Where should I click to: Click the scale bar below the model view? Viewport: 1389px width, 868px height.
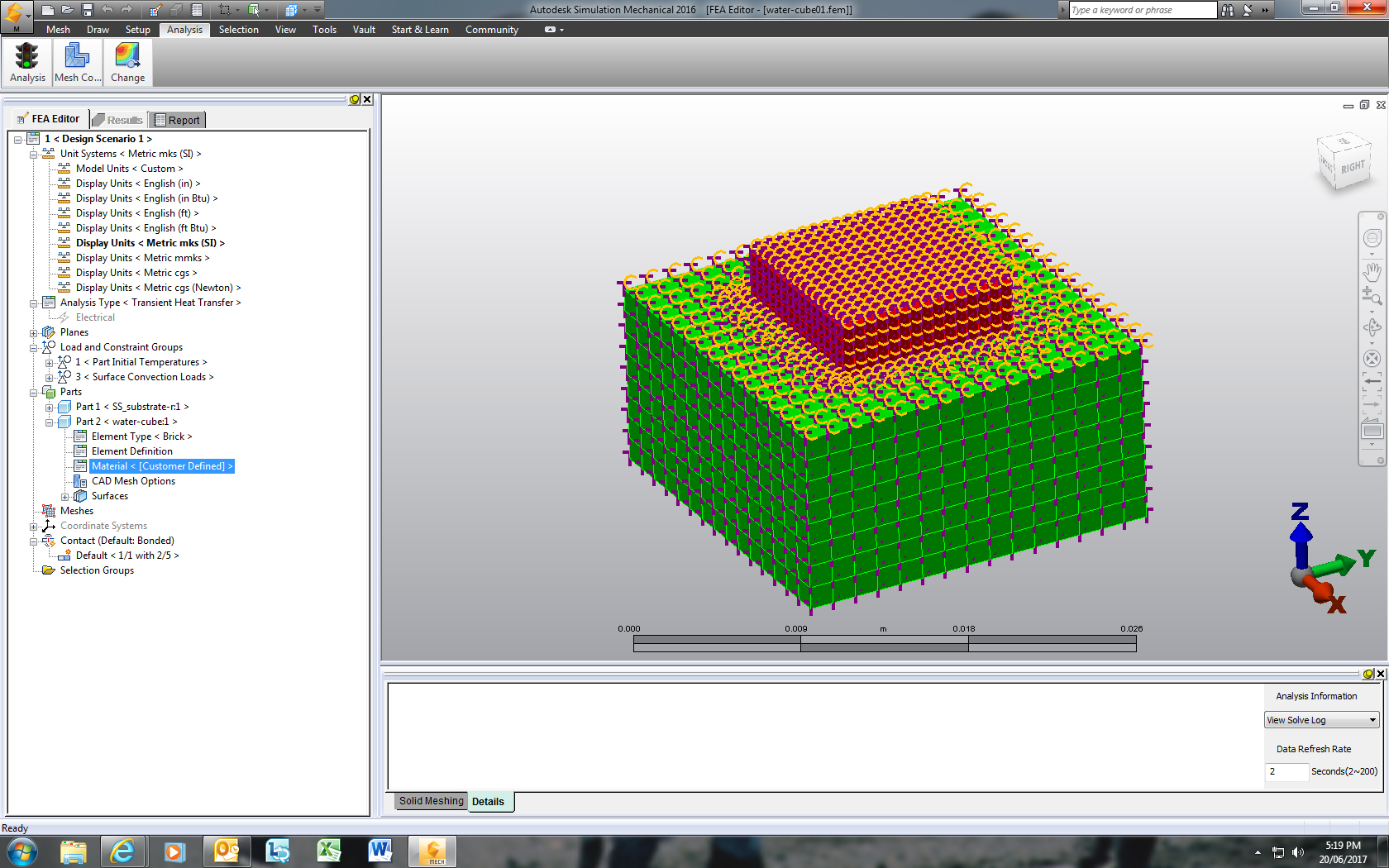point(883,643)
